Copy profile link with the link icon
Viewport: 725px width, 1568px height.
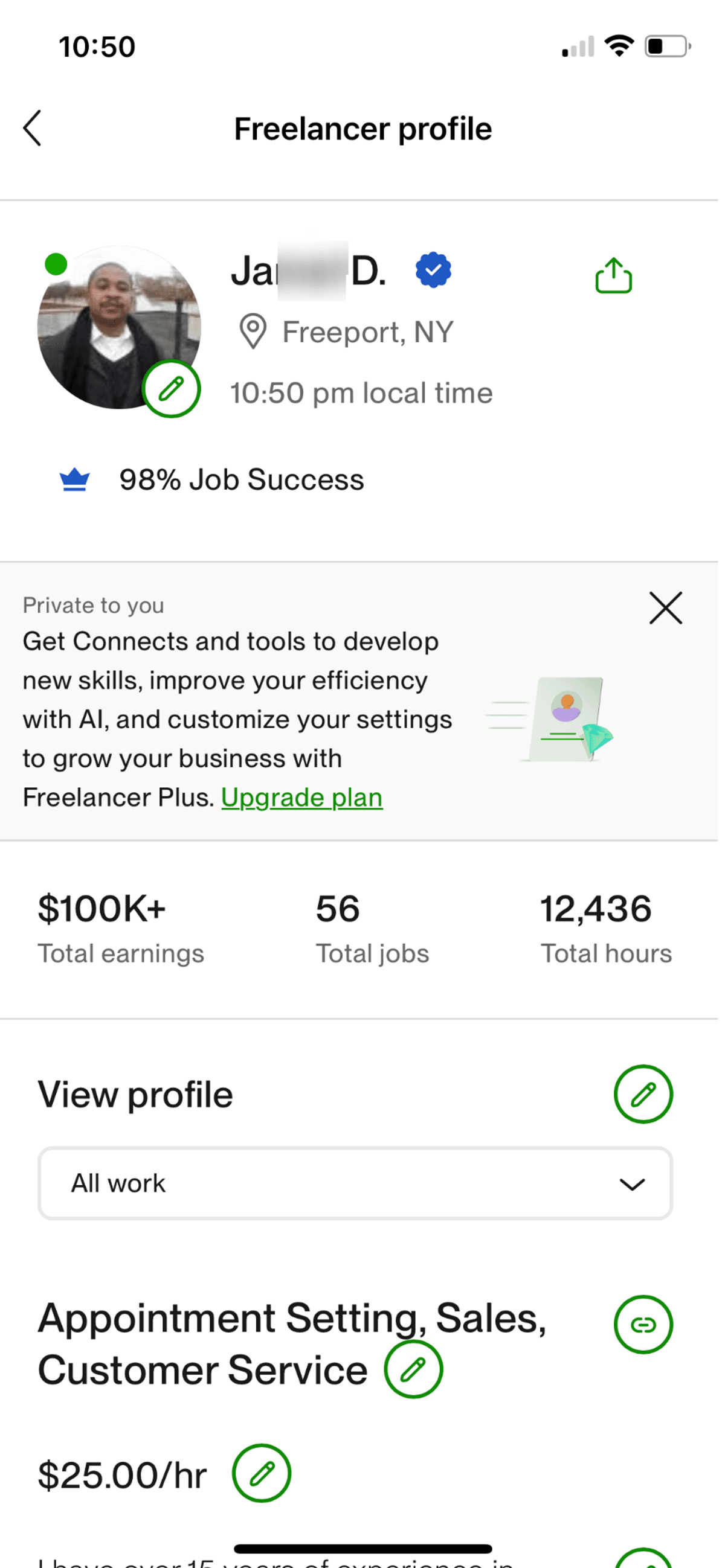[643, 1325]
